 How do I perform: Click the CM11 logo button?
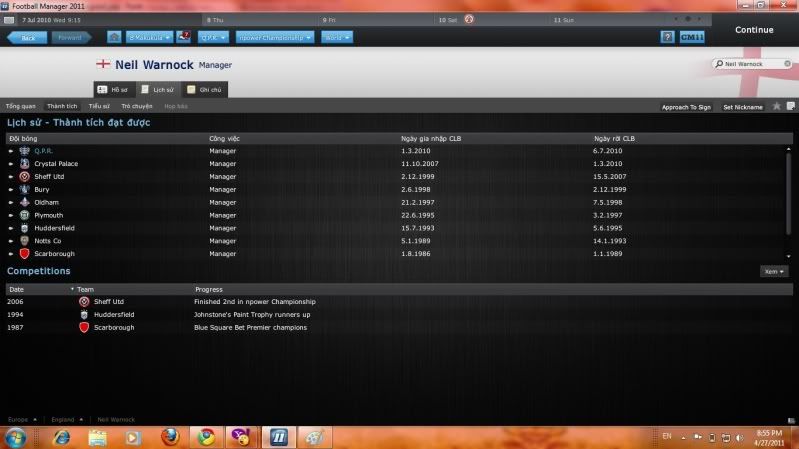coord(692,37)
